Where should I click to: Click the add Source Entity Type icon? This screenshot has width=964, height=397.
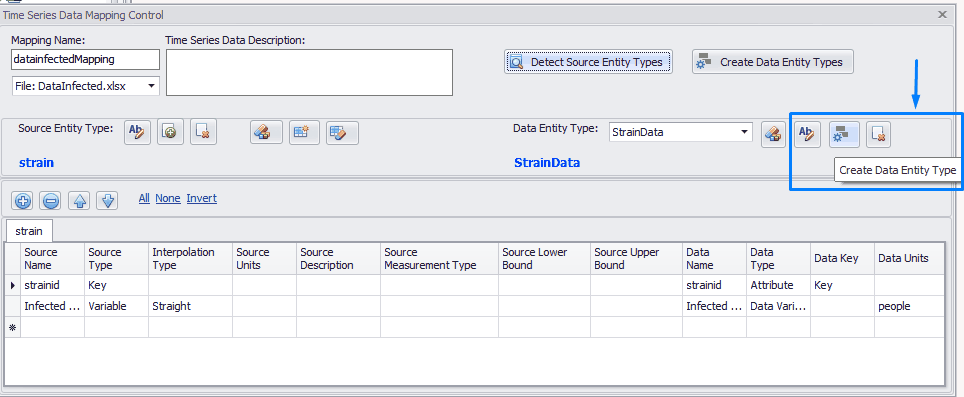[x=170, y=132]
